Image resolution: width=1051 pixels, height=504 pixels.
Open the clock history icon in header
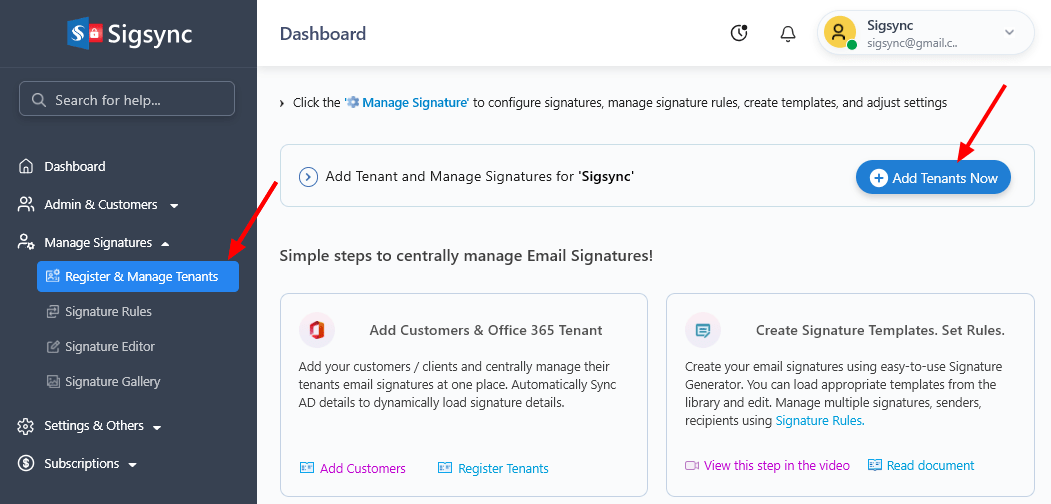[739, 33]
